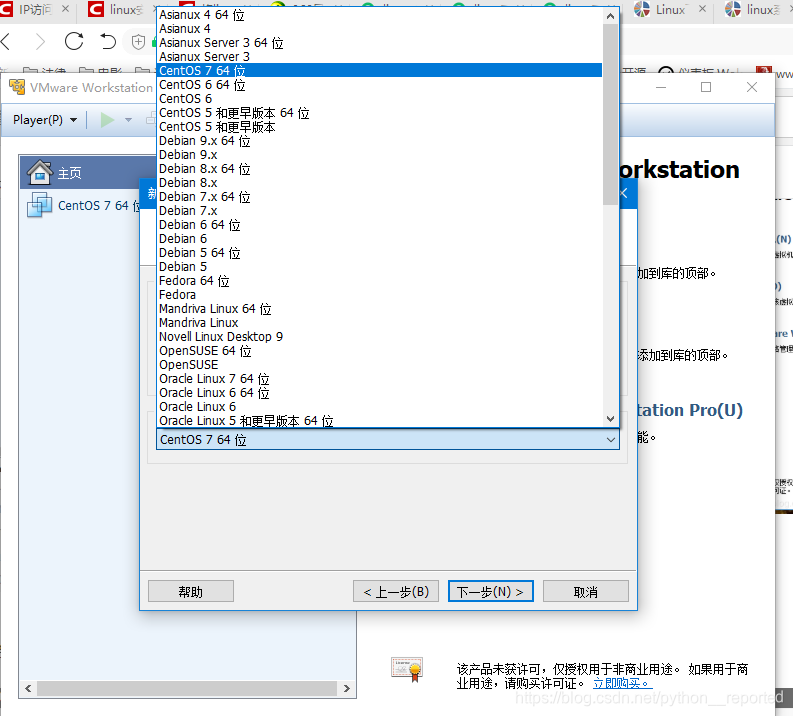
Task: Select Debian 5 entry
Action: click(379, 266)
